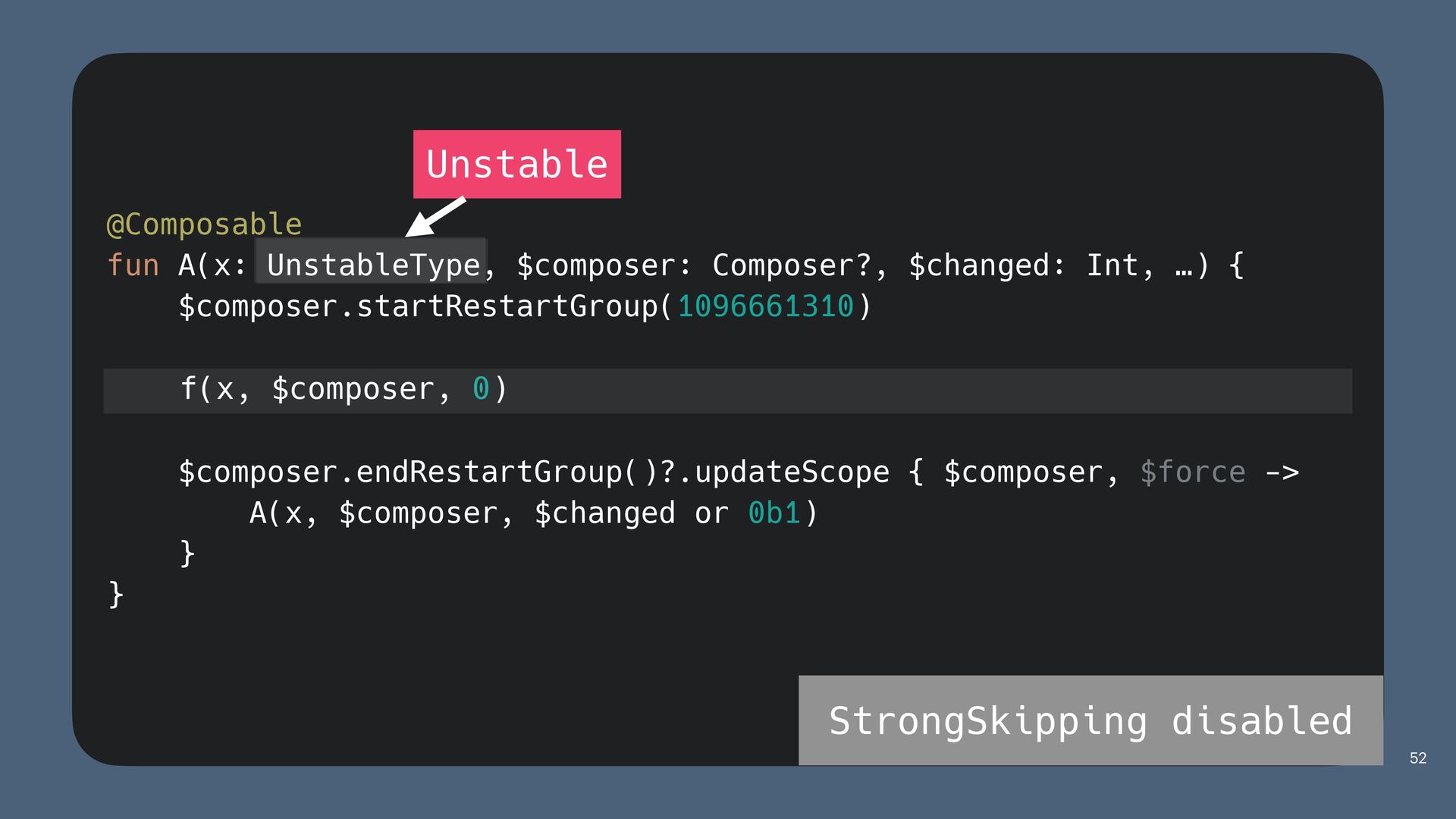Click the white arrow pointing at UnstableType
The width and height of the screenshot is (1456, 819).
[x=435, y=218]
